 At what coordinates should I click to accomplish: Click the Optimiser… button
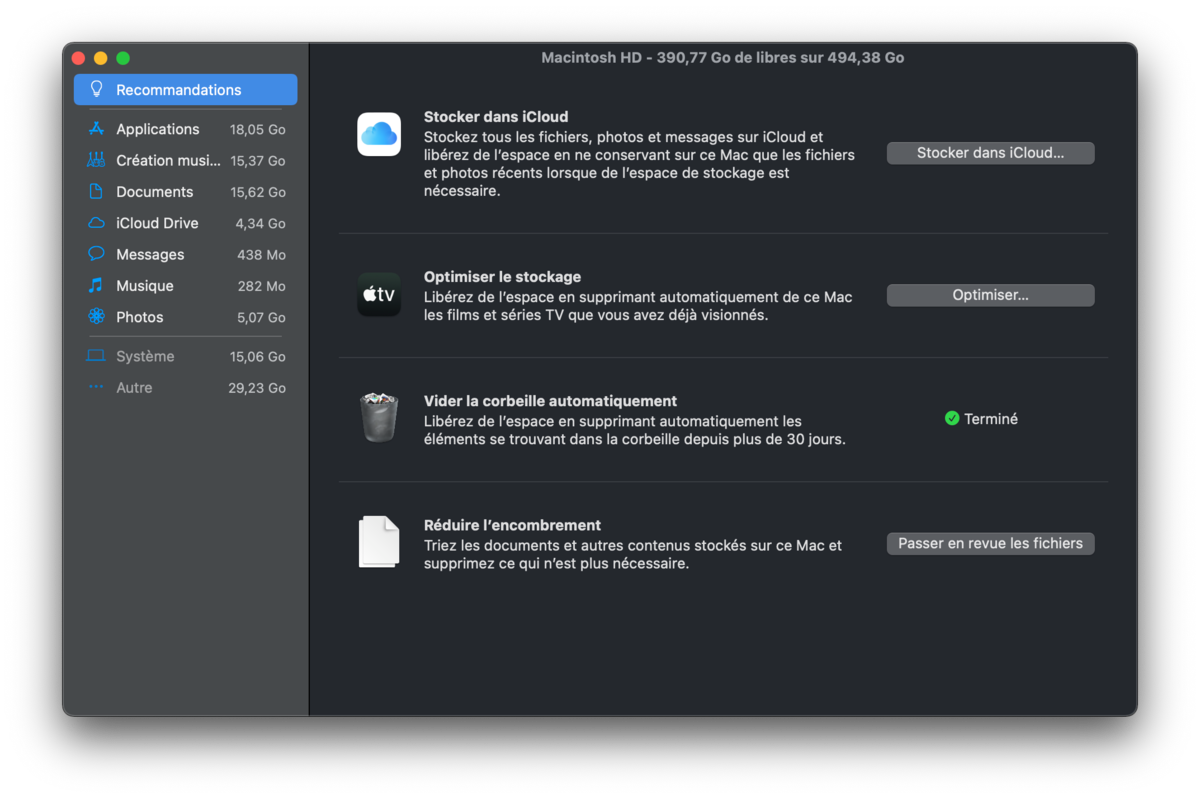pyautogui.click(x=990, y=295)
